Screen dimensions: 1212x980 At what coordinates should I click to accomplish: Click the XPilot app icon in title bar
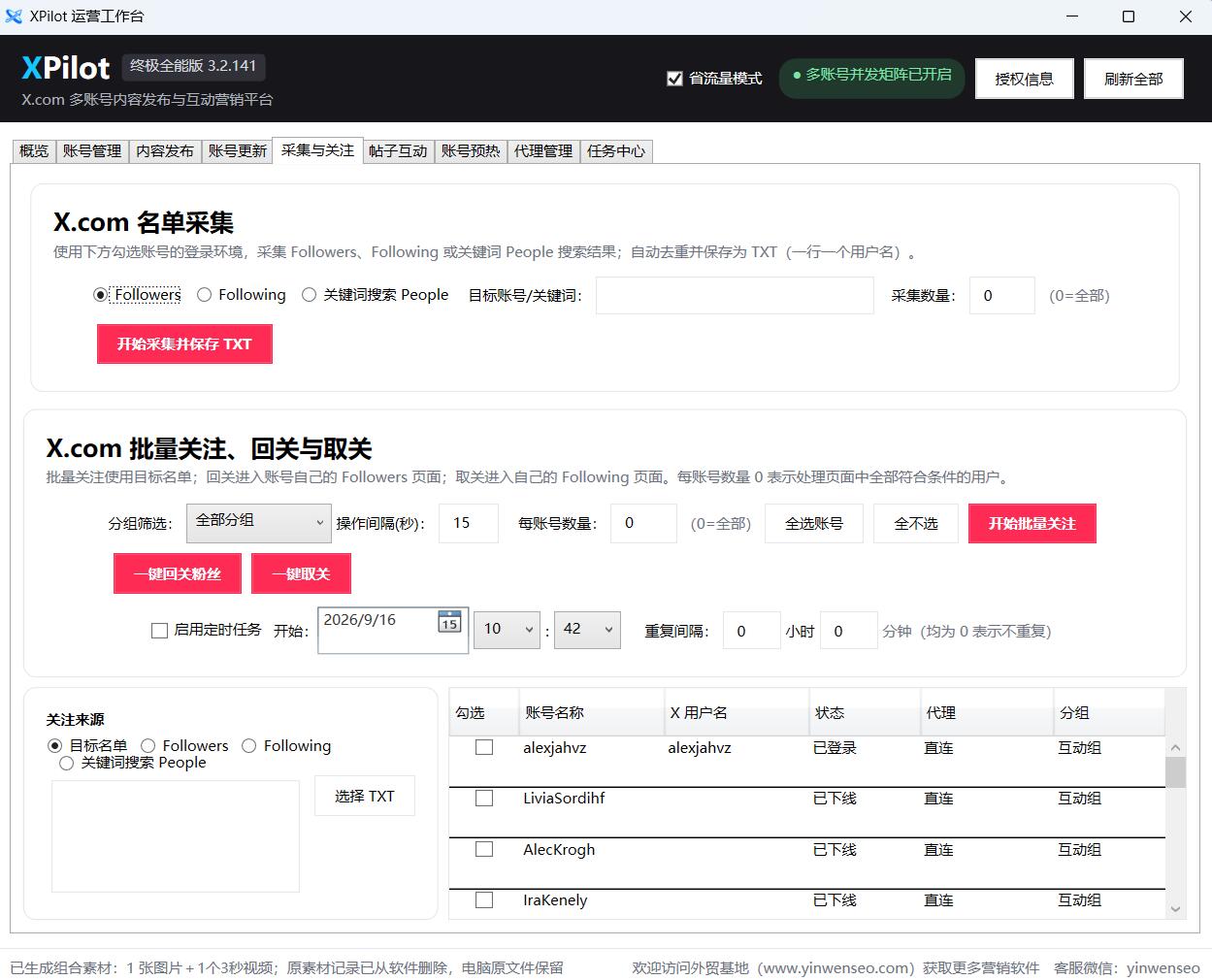pos(14,16)
